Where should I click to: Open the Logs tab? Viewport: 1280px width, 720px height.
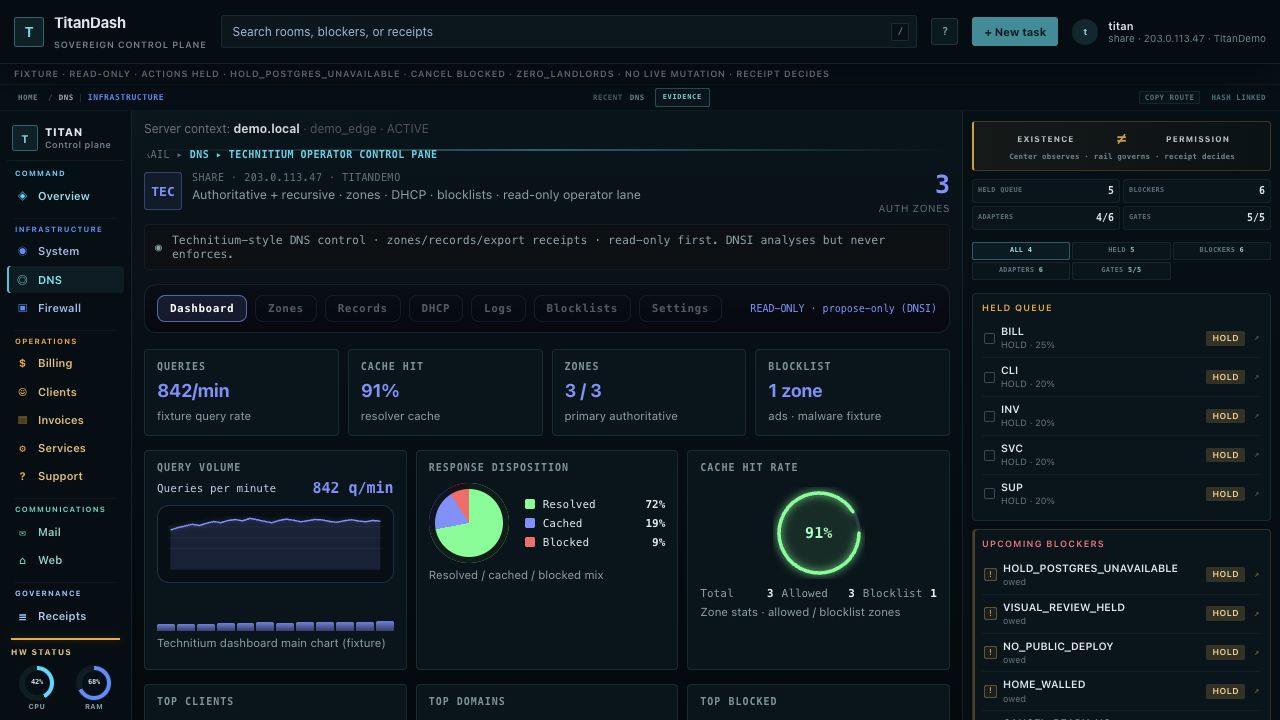(498, 308)
